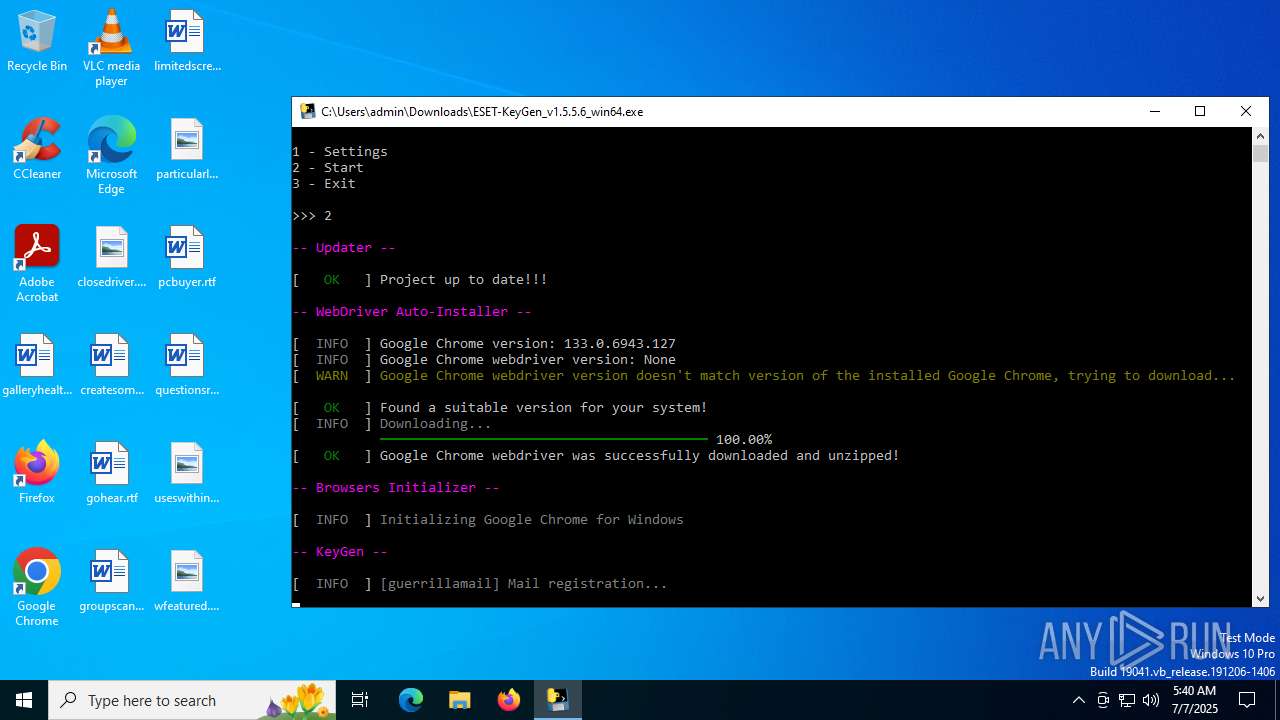This screenshot has width=1280, height=720.
Task: Select the pcbuyer.rtf document icon
Action: pyautogui.click(x=186, y=258)
